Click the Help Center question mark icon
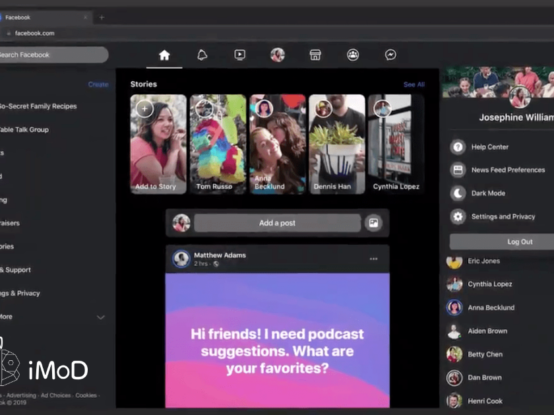The width and height of the screenshot is (554, 415). coord(458,147)
